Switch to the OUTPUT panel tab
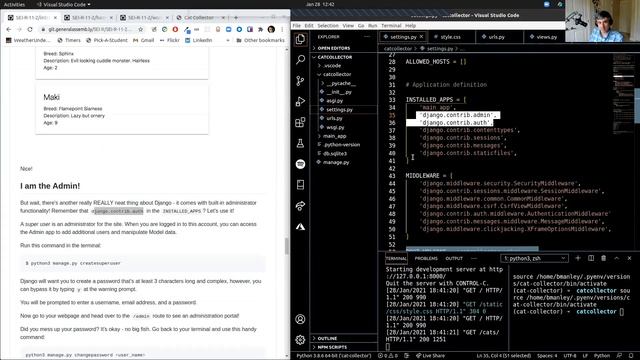This screenshot has height=360, width=640. click(x=454, y=258)
